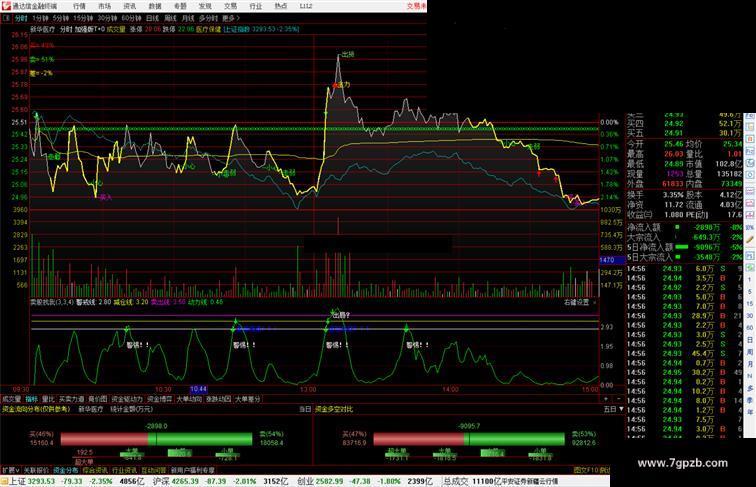The height and width of the screenshot is (487, 756).
Task: Select the 周 (weekly) period in the sidebar
Action: pyautogui.click(x=750, y=352)
